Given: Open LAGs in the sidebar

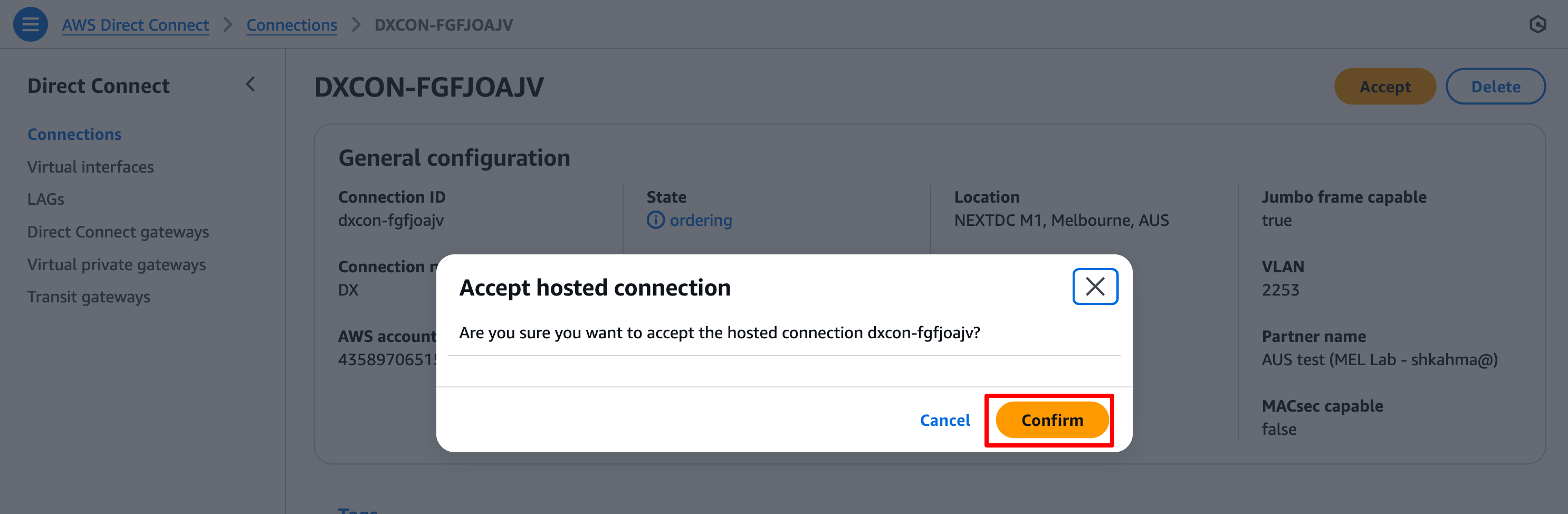Looking at the screenshot, I should [x=46, y=199].
